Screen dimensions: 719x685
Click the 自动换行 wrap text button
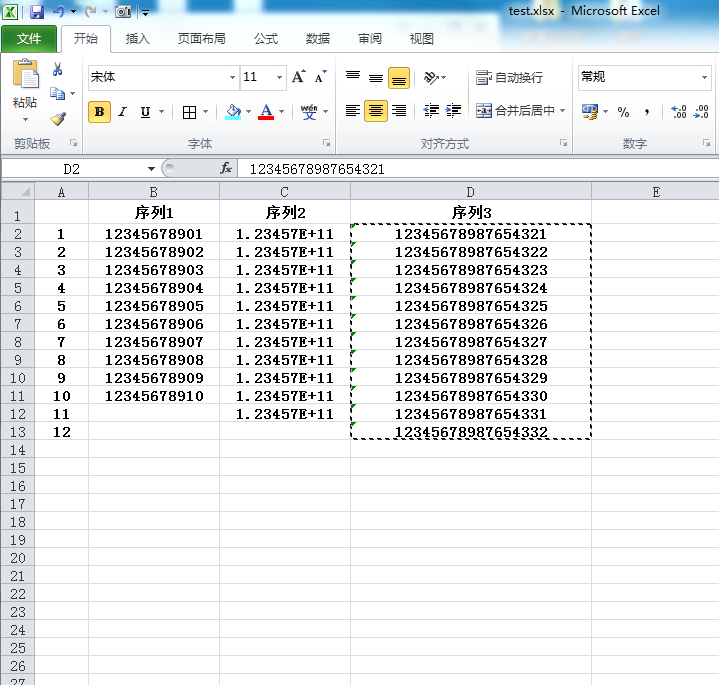coord(509,77)
